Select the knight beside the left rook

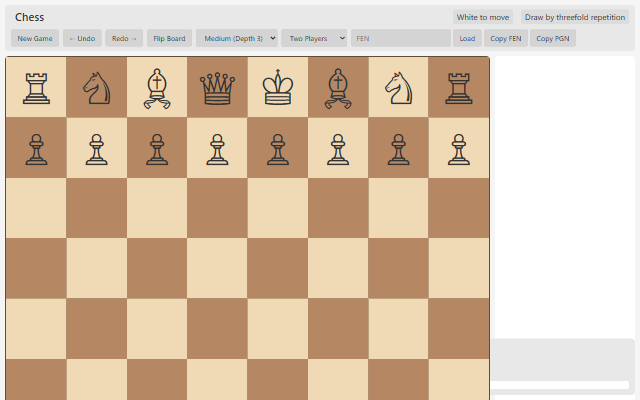[97, 88]
